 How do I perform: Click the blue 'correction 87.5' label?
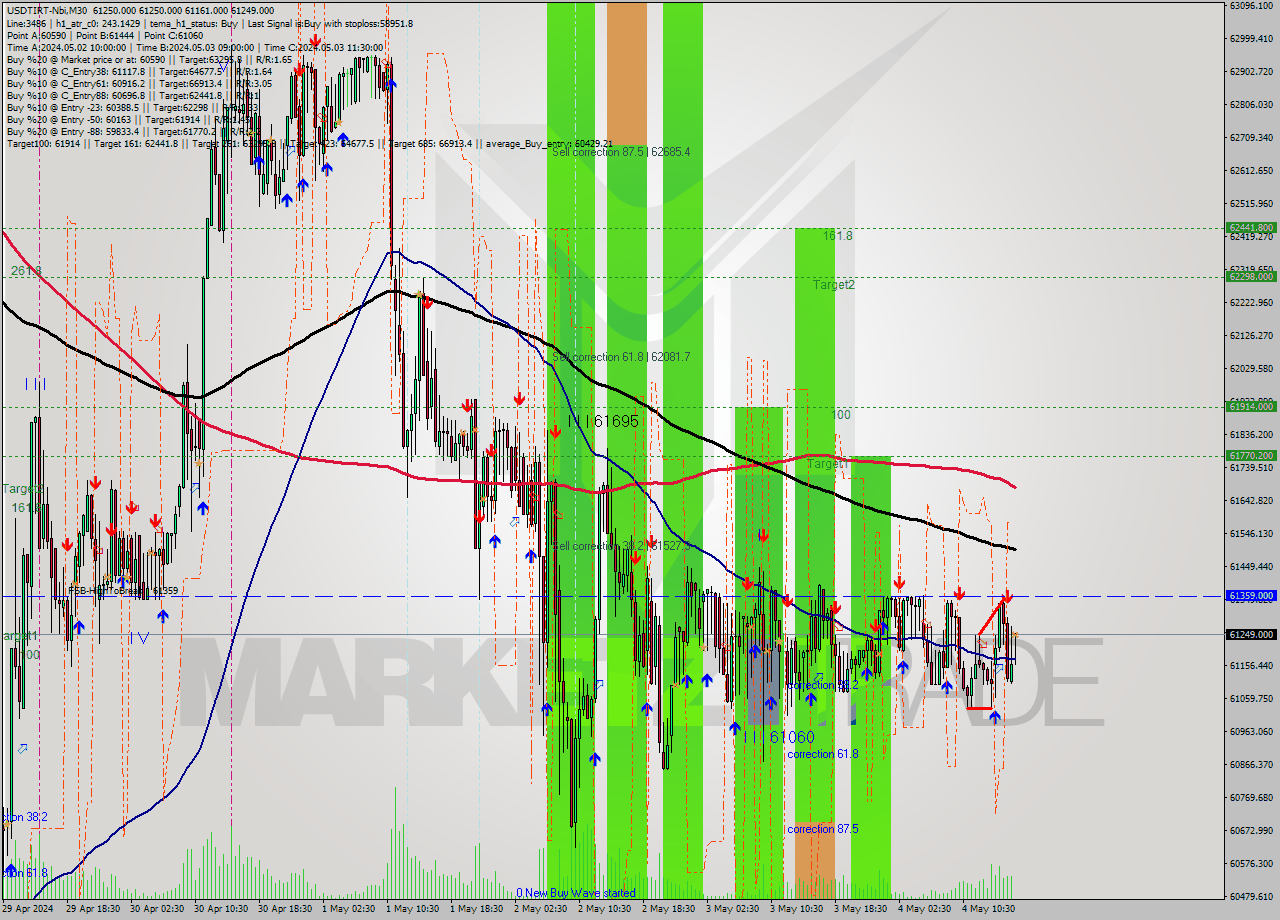click(x=822, y=828)
